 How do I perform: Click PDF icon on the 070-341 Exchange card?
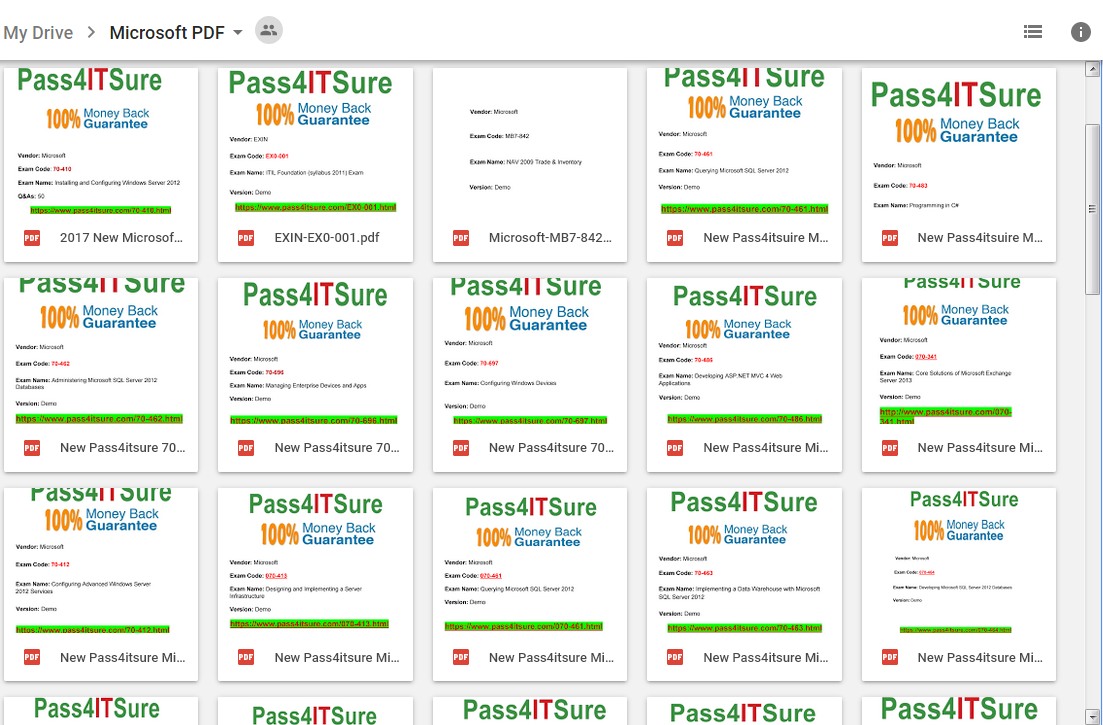[890, 447]
